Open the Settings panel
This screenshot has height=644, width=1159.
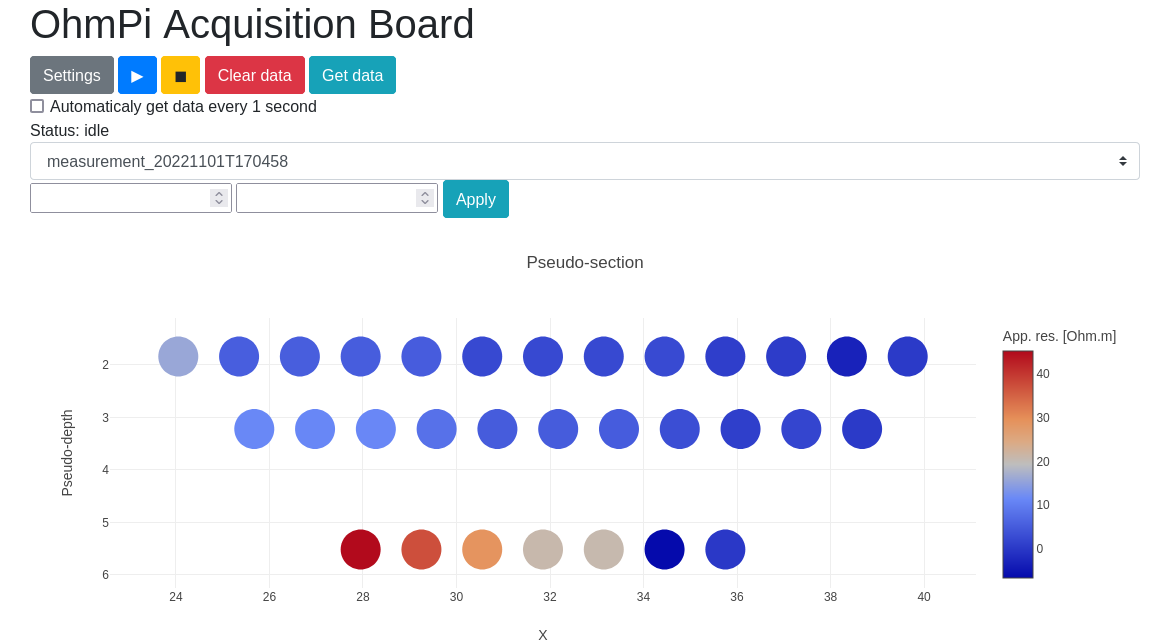(x=71, y=75)
